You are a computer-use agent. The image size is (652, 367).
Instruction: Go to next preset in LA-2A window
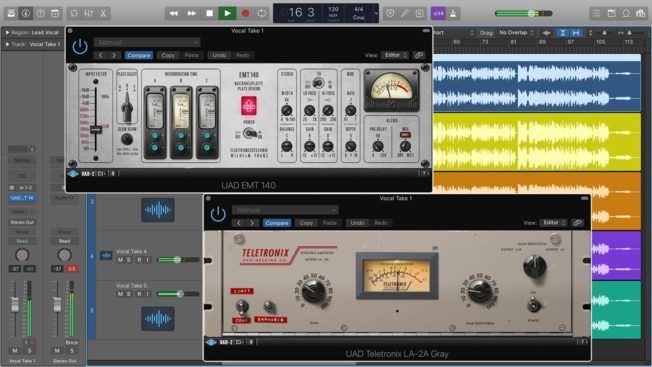[x=252, y=223]
